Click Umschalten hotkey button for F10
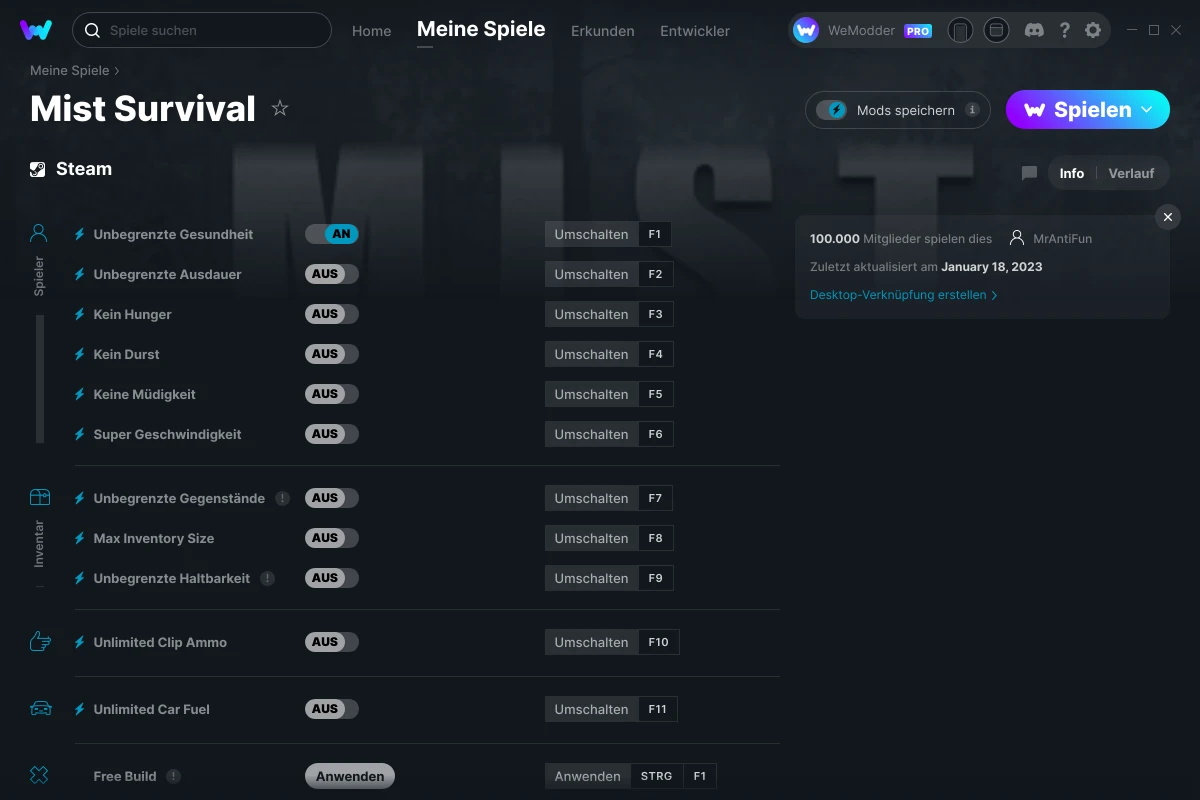Image resolution: width=1200 pixels, height=800 pixels. [592, 642]
